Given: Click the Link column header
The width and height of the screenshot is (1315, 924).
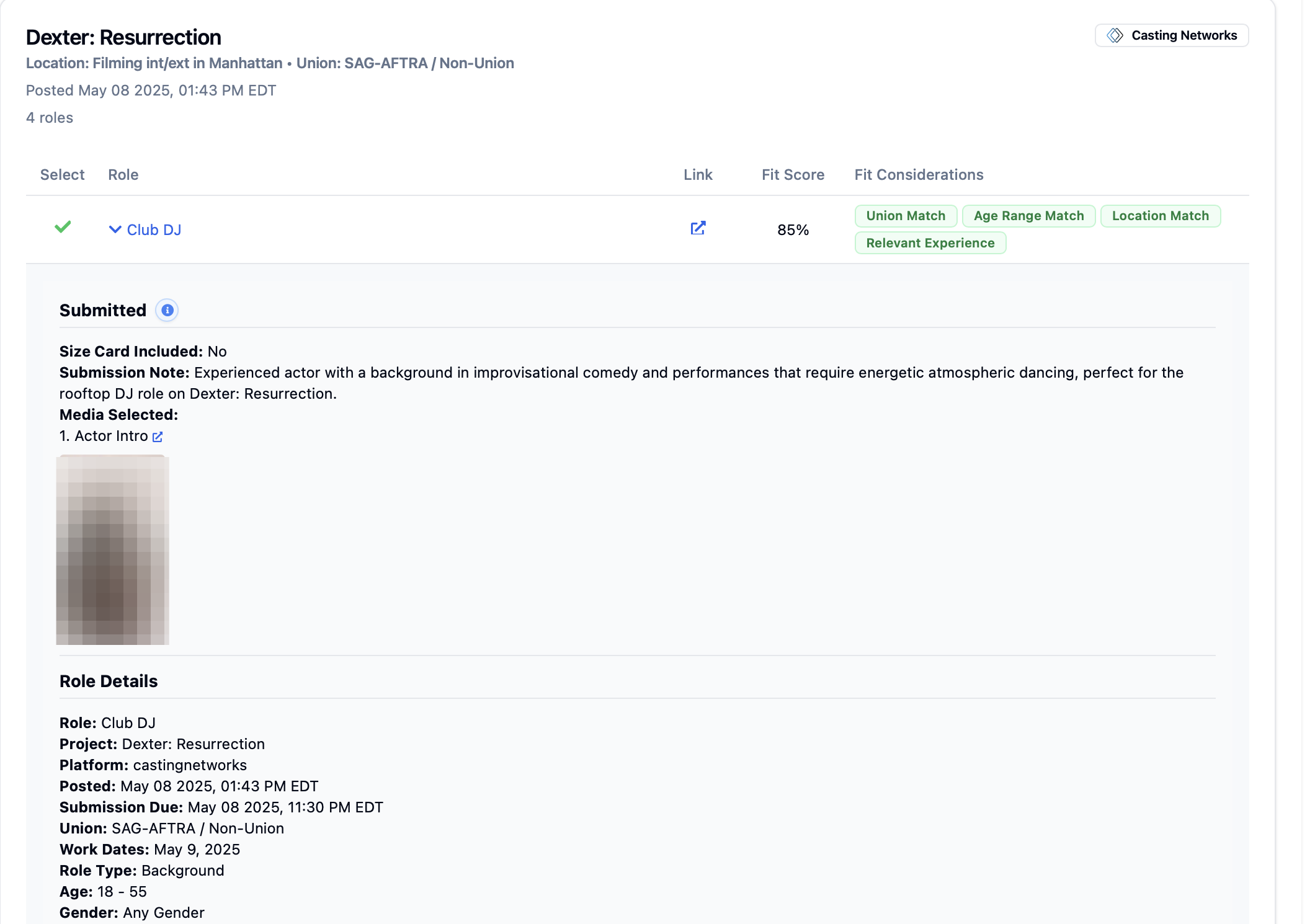Looking at the screenshot, I should (x=697, y=175).
